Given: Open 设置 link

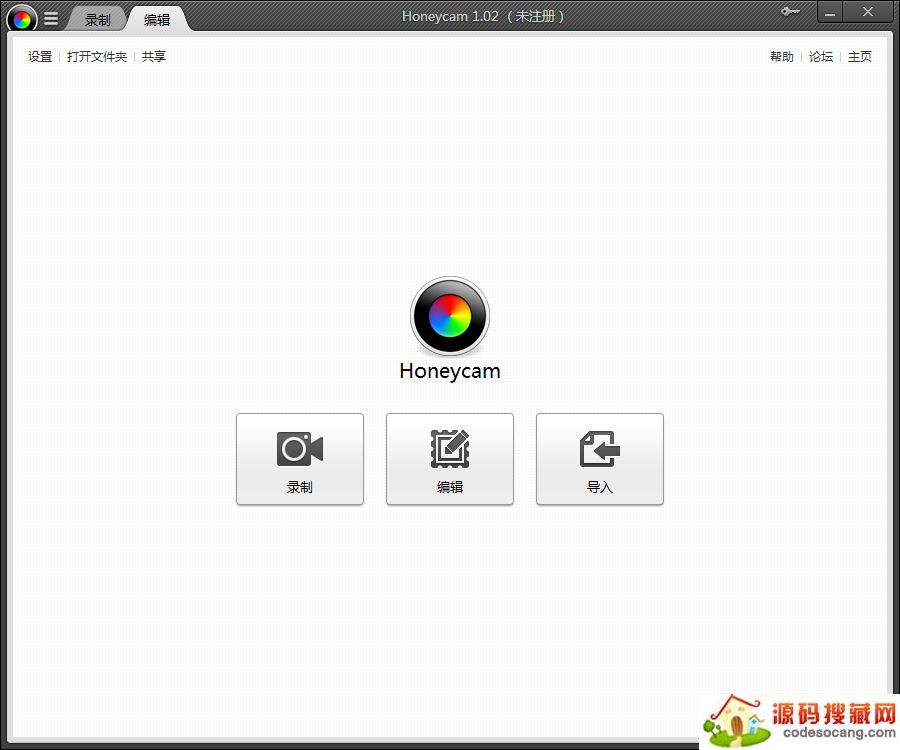Looking at the screenshot, I should (x=40, y=56).
